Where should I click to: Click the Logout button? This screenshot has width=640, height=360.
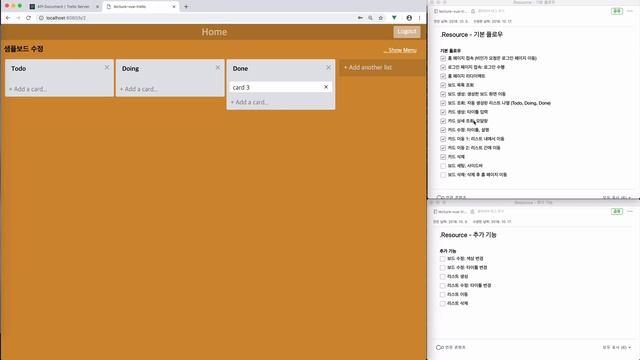[x=407, y=32]
